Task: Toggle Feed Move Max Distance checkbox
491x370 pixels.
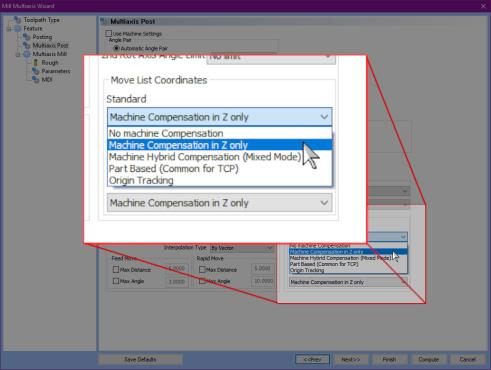Action: tap(116, 269)
